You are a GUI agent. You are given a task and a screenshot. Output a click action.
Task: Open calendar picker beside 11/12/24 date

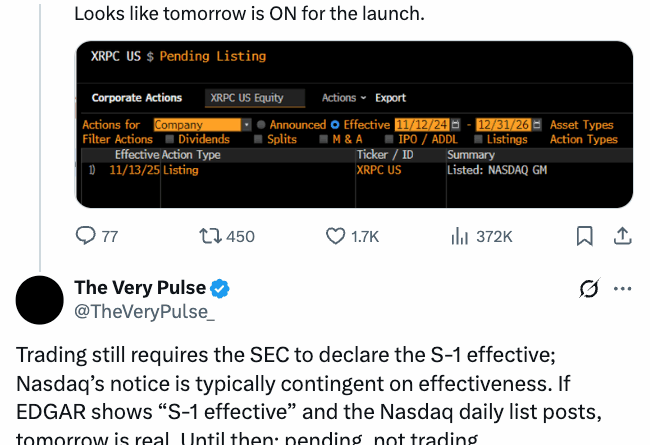455,125
